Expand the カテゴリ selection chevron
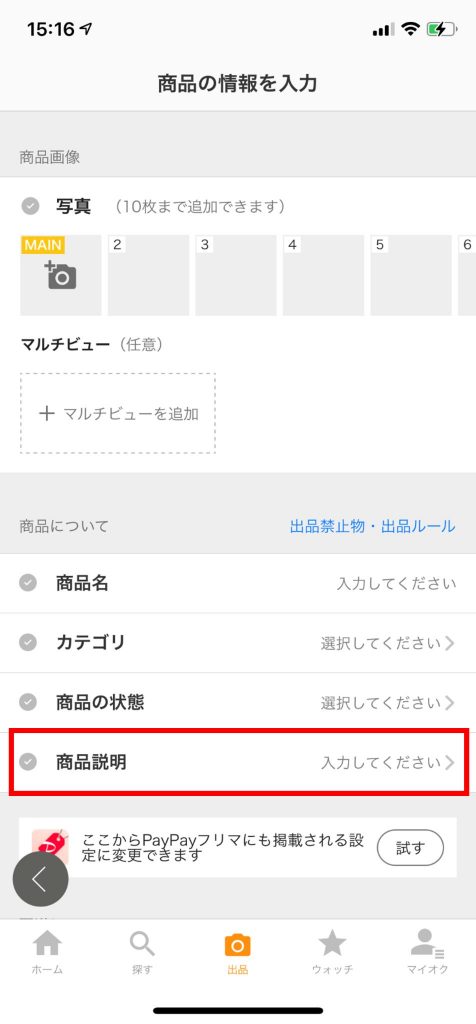 (x=449, y=643)
